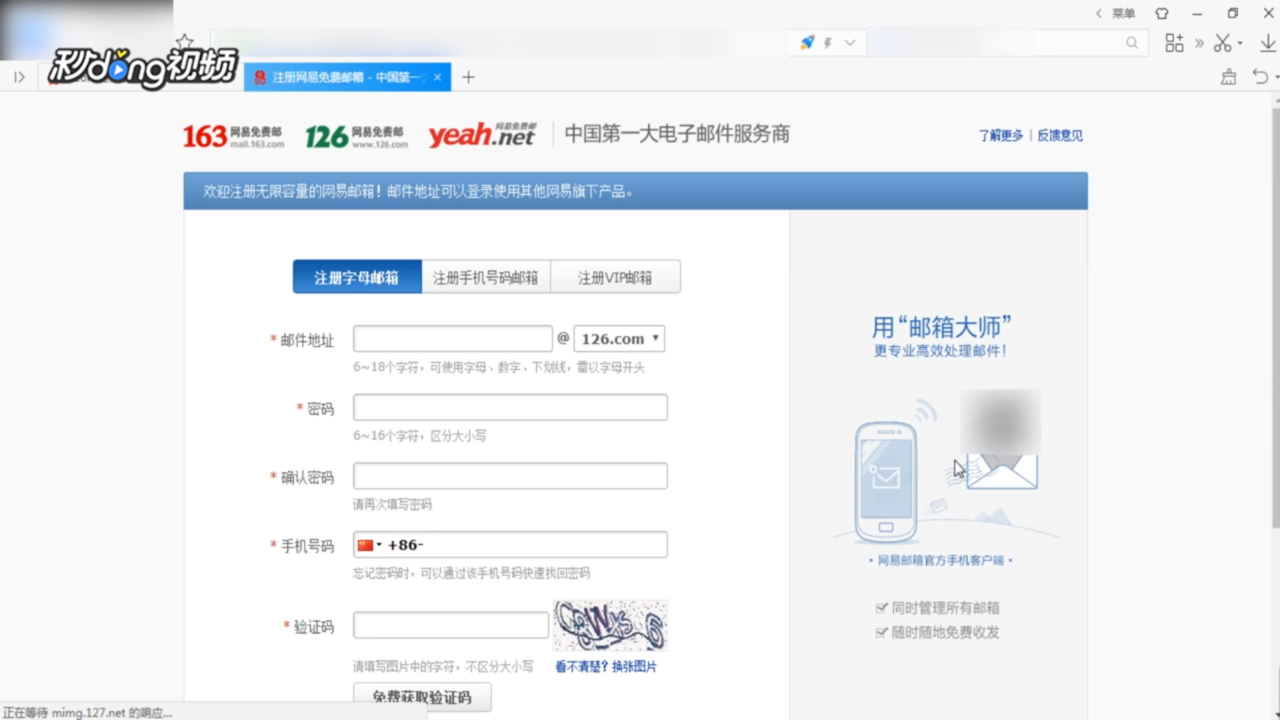
Task: Click the 密码 input field
Action: coord(510,407)
